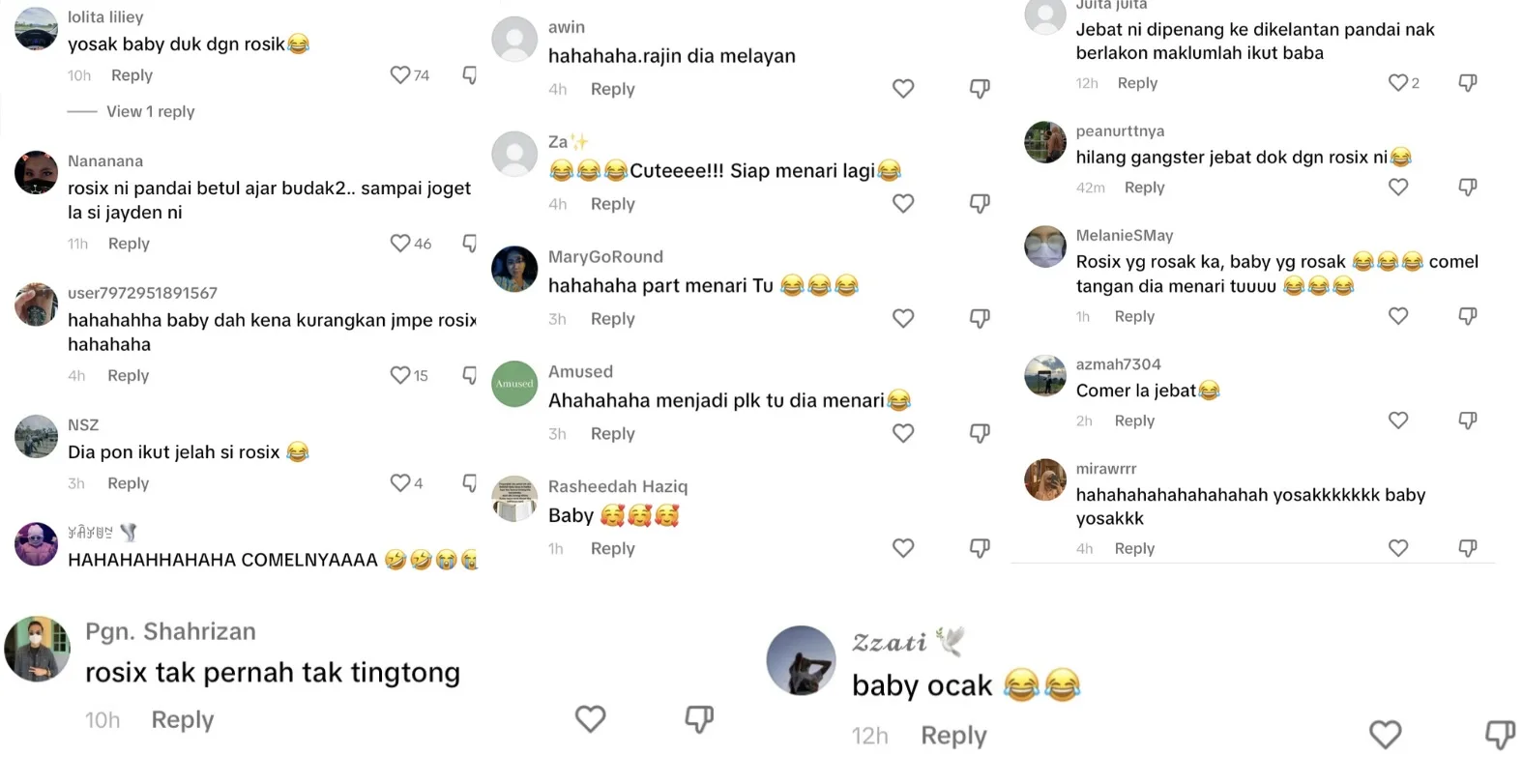Reply to Nananana's comment
This screenshot has width=1523, height=784.
129,244
